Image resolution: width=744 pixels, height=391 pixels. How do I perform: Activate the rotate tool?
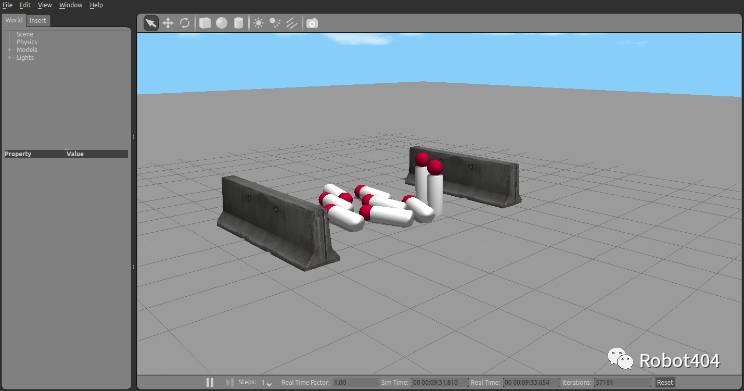(x=185, y=23)
